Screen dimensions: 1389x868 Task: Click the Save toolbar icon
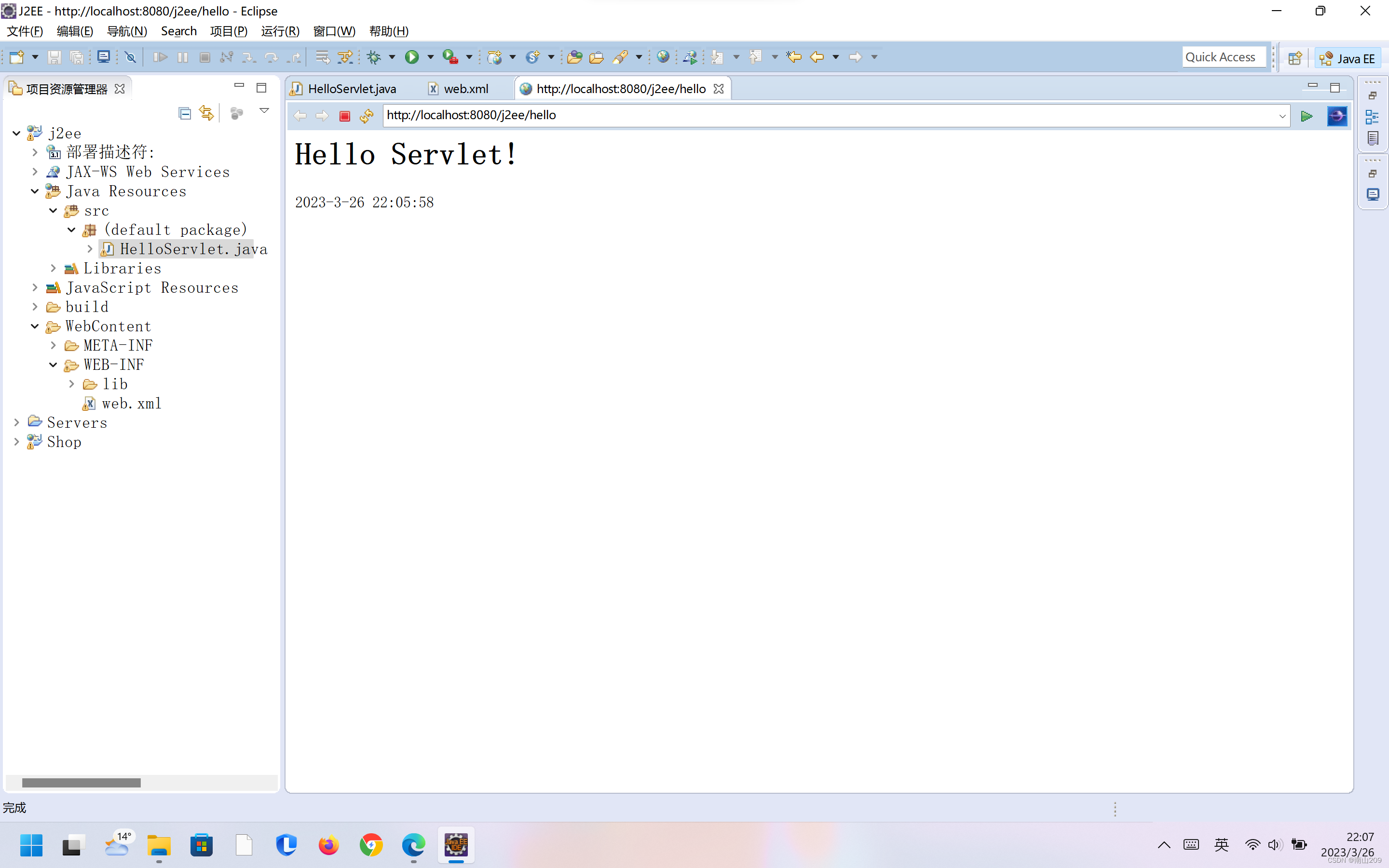pyautogui.click(x=54, y=57)
